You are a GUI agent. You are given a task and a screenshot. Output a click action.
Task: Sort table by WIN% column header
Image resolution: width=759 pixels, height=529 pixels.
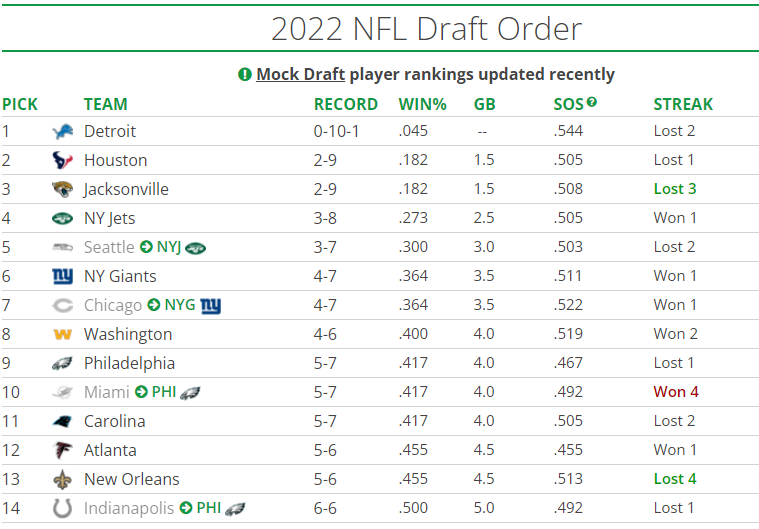[x=422, y=104]
